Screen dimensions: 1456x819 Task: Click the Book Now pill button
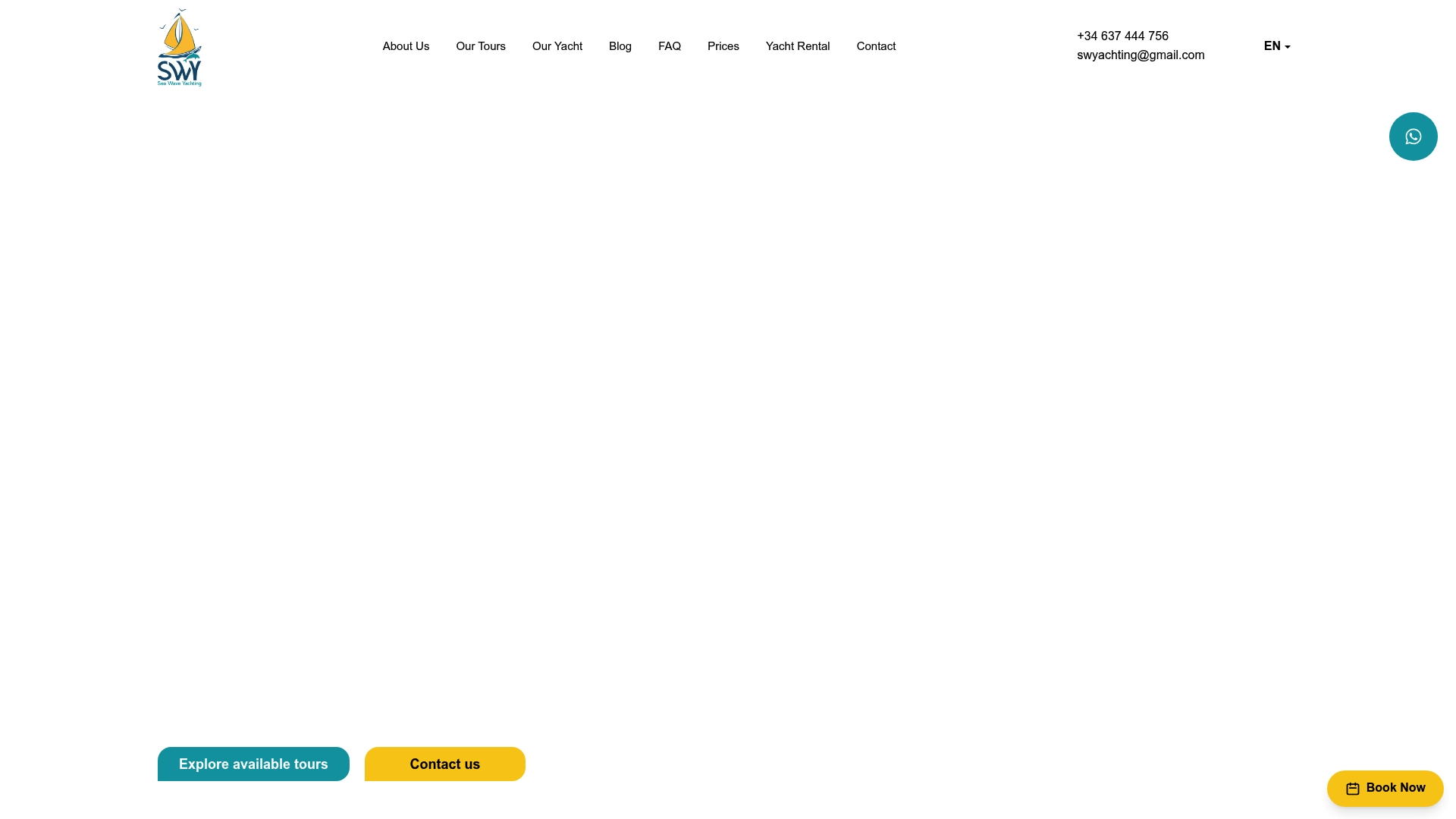pyautogui.click(x=1385, y=788)
